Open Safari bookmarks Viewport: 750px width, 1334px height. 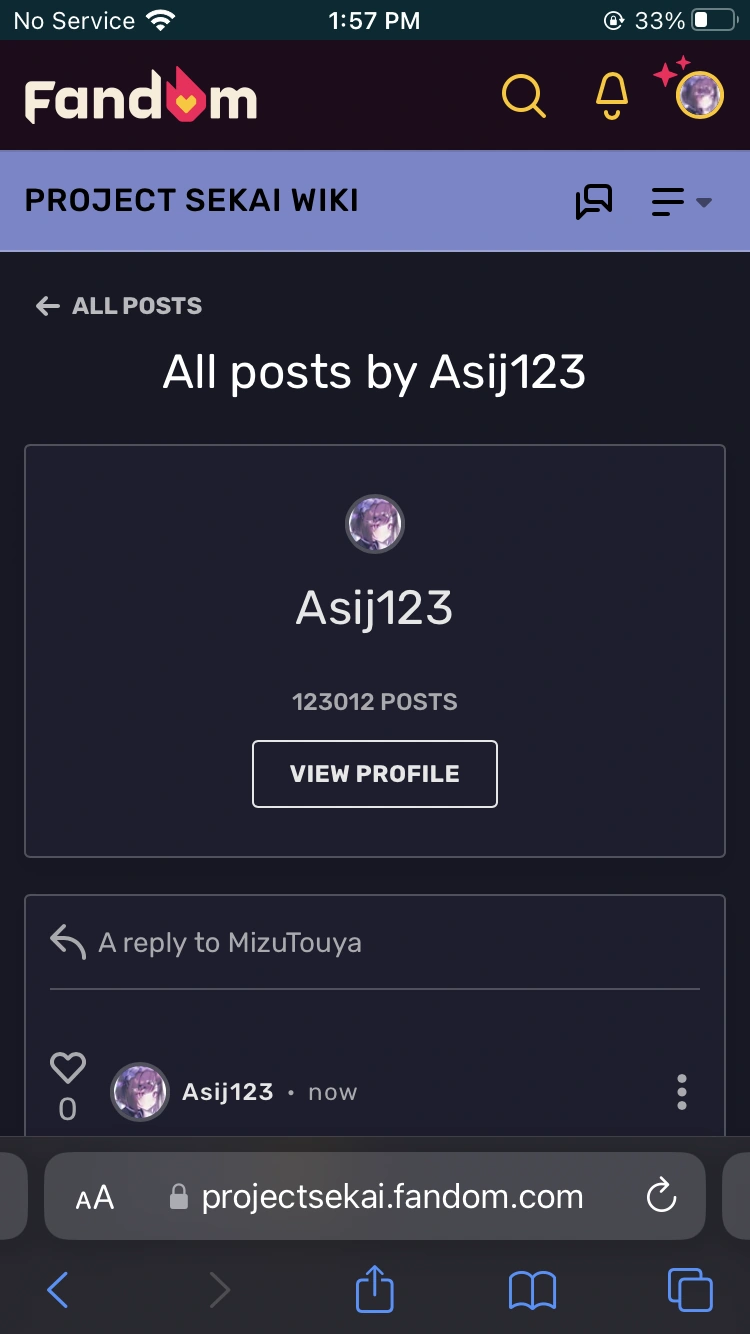(x=532, y=1290)
